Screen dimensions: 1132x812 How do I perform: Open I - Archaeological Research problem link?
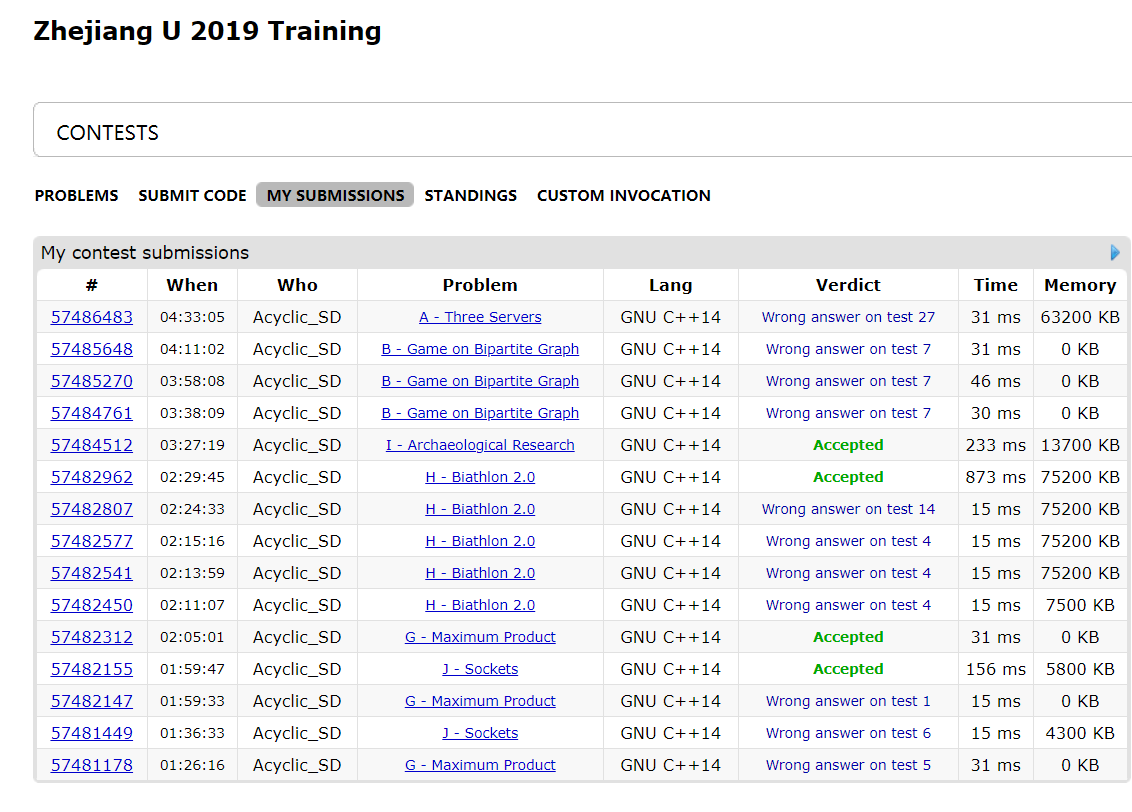click(480, 445)
